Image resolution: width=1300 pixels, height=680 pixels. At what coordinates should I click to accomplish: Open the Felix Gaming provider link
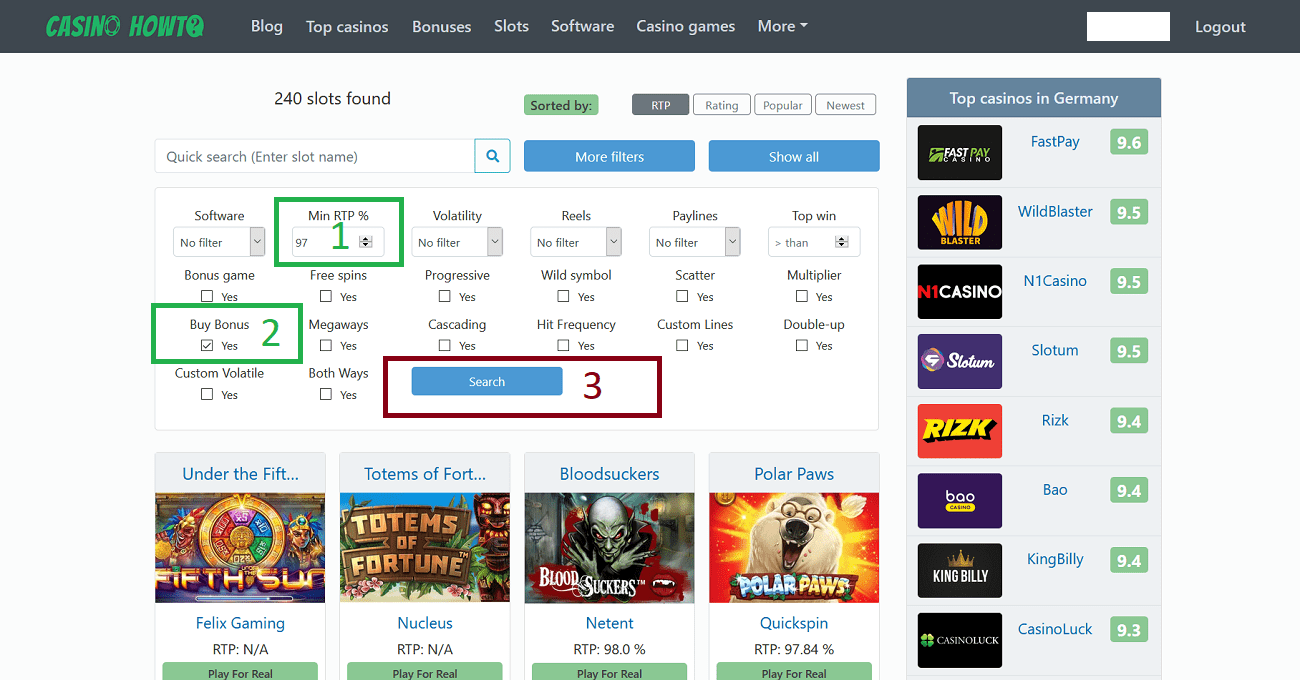coord(240,623)
